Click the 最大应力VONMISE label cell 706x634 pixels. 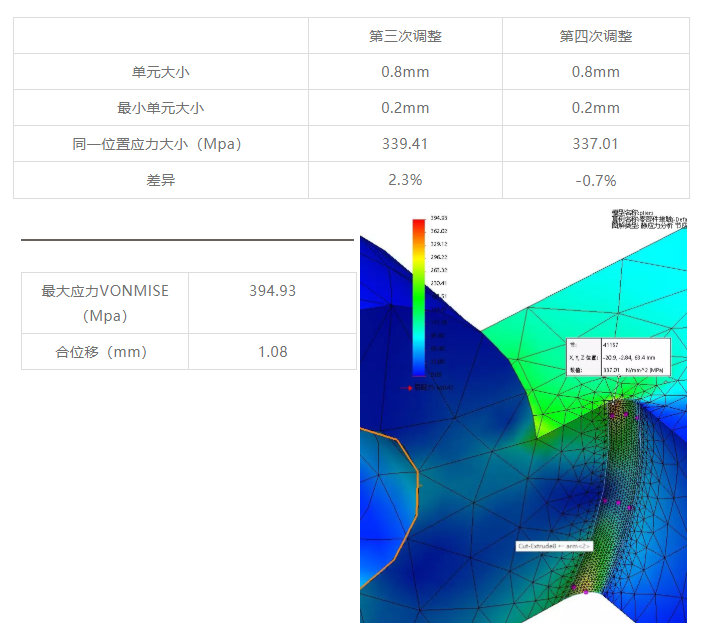(x=105, y=302)
